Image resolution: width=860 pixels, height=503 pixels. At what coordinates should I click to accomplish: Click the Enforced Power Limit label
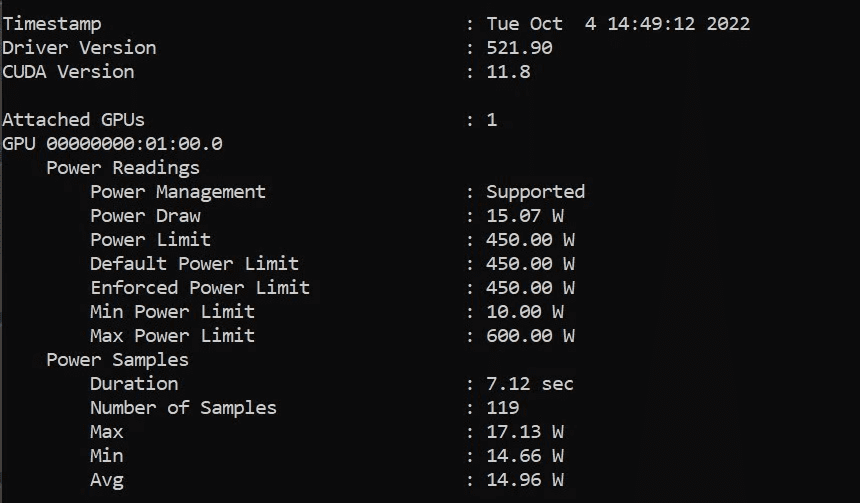pyautogui.click(x=200, y=288)
